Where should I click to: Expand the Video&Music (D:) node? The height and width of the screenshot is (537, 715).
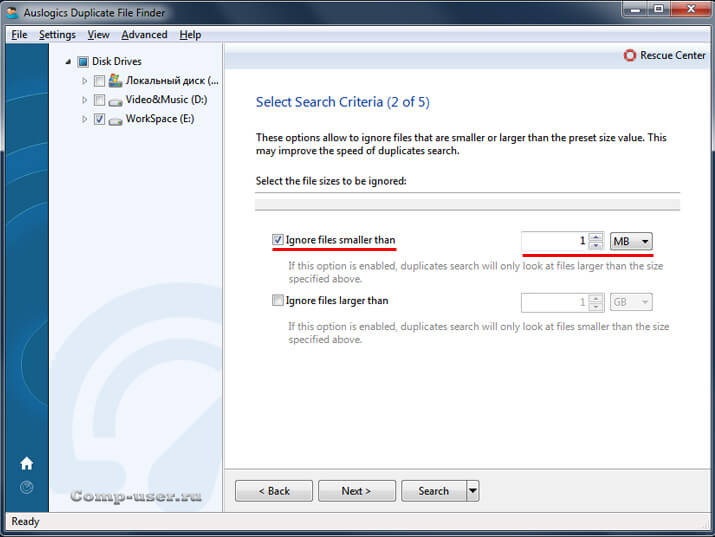(84, 100)
